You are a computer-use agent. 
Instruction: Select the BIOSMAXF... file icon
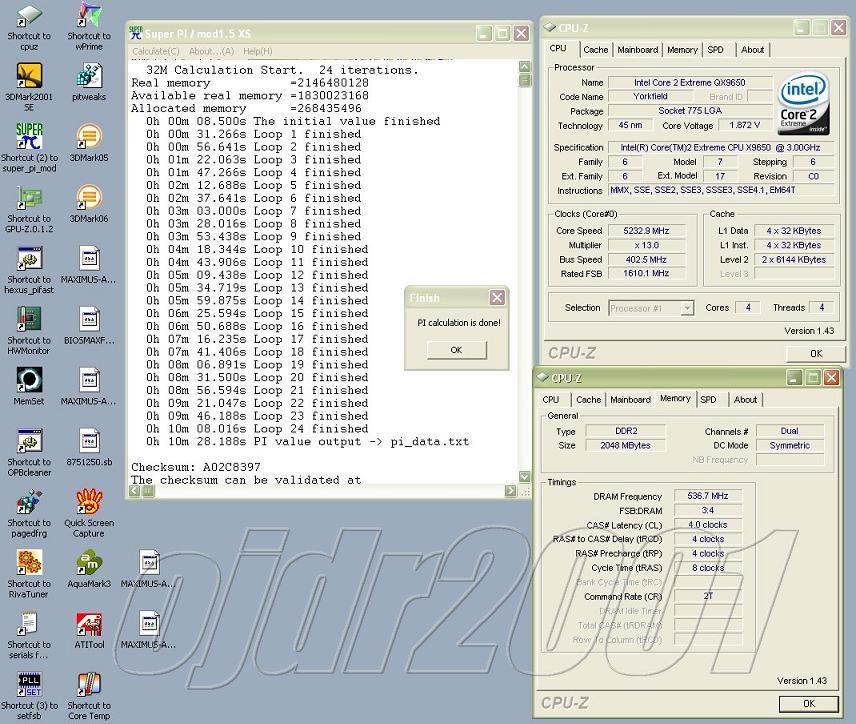point(89,327)
